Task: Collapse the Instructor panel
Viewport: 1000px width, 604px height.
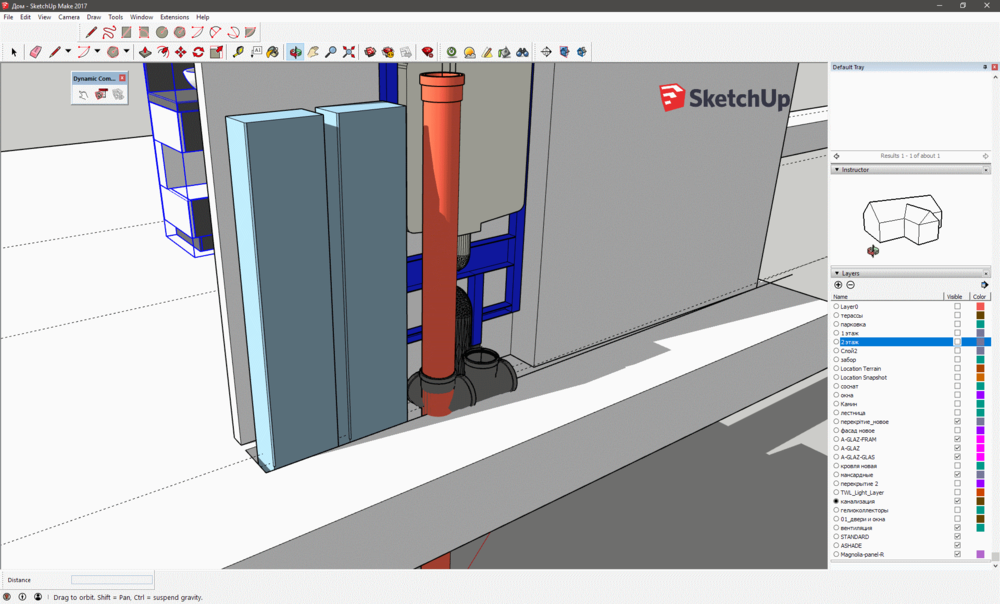Action: 836,170
